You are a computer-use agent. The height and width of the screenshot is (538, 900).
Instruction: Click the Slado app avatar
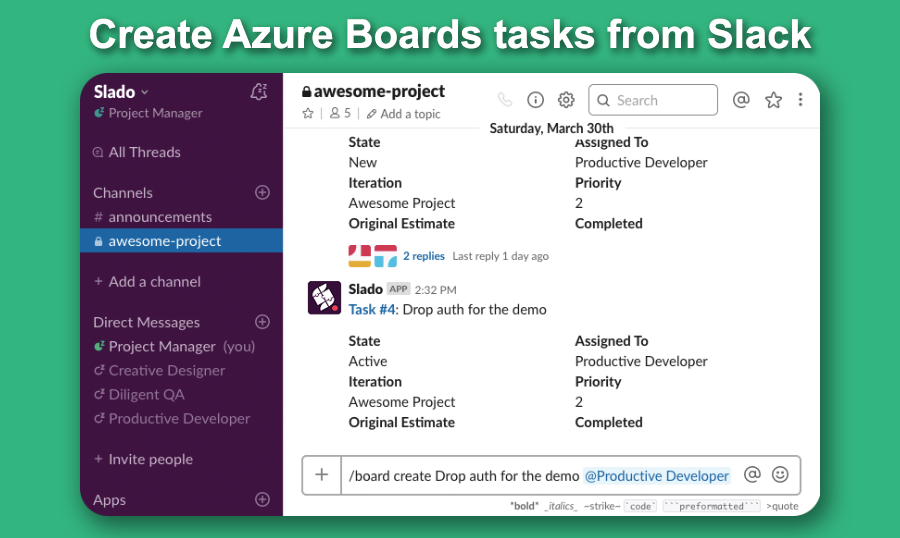tap(324, 297)
